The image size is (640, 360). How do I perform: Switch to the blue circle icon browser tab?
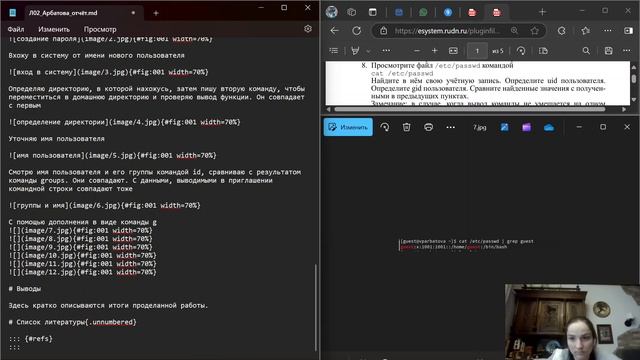point(448,12)
